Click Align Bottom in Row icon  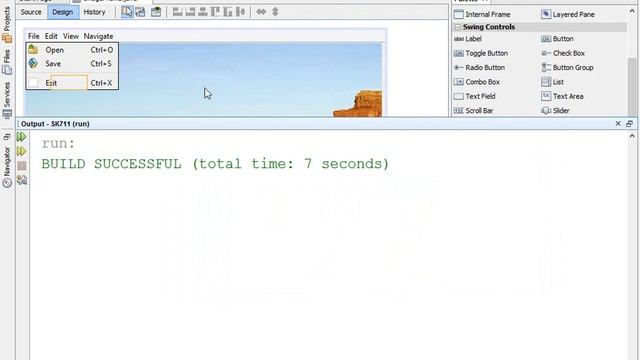[228, 12]
